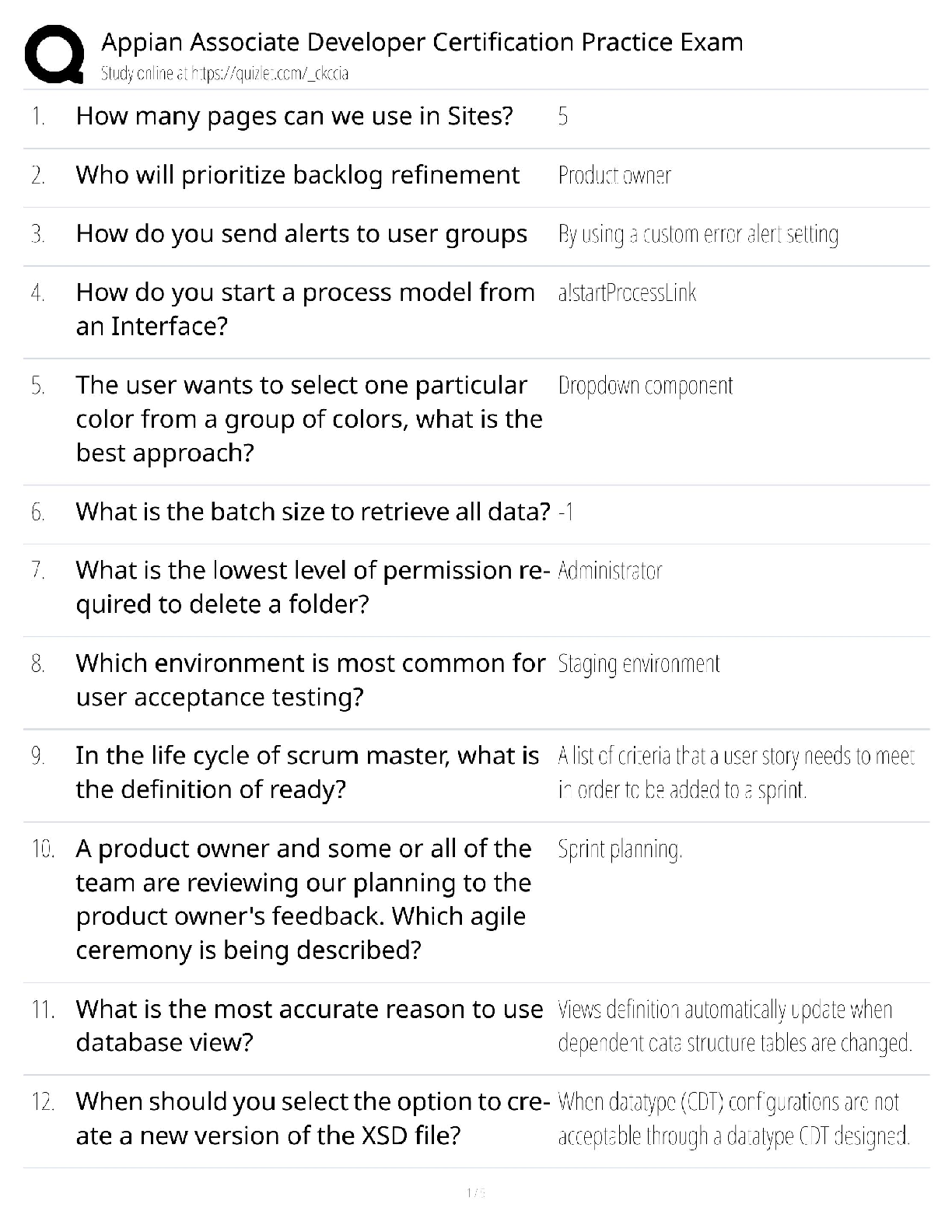Image resolution: width=952 pixels, height=1232 pixels.
Task: Select the 'Sprint planning.' answer
Action: (x=620, y=849)
